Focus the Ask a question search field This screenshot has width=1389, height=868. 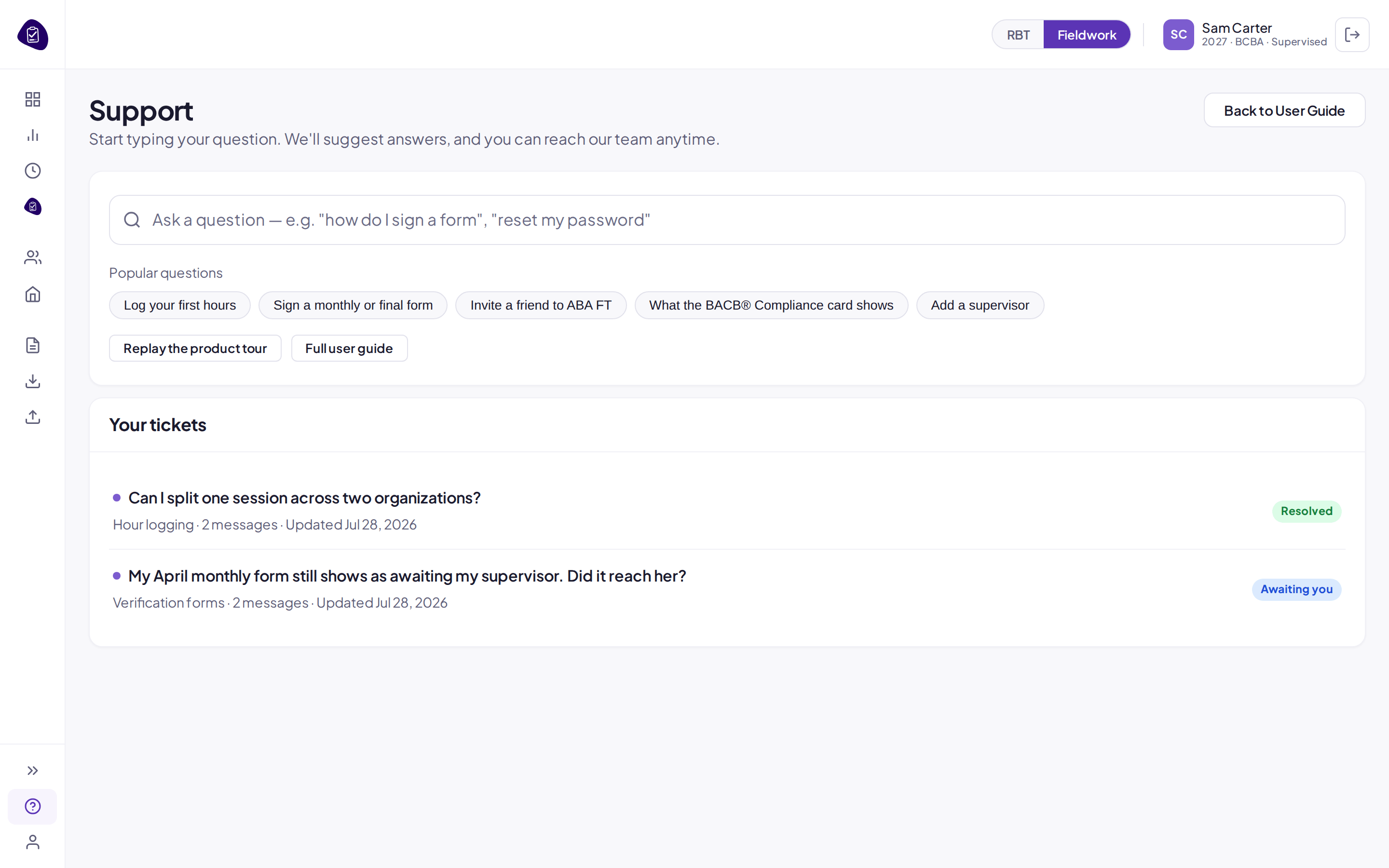pos(727,220)
